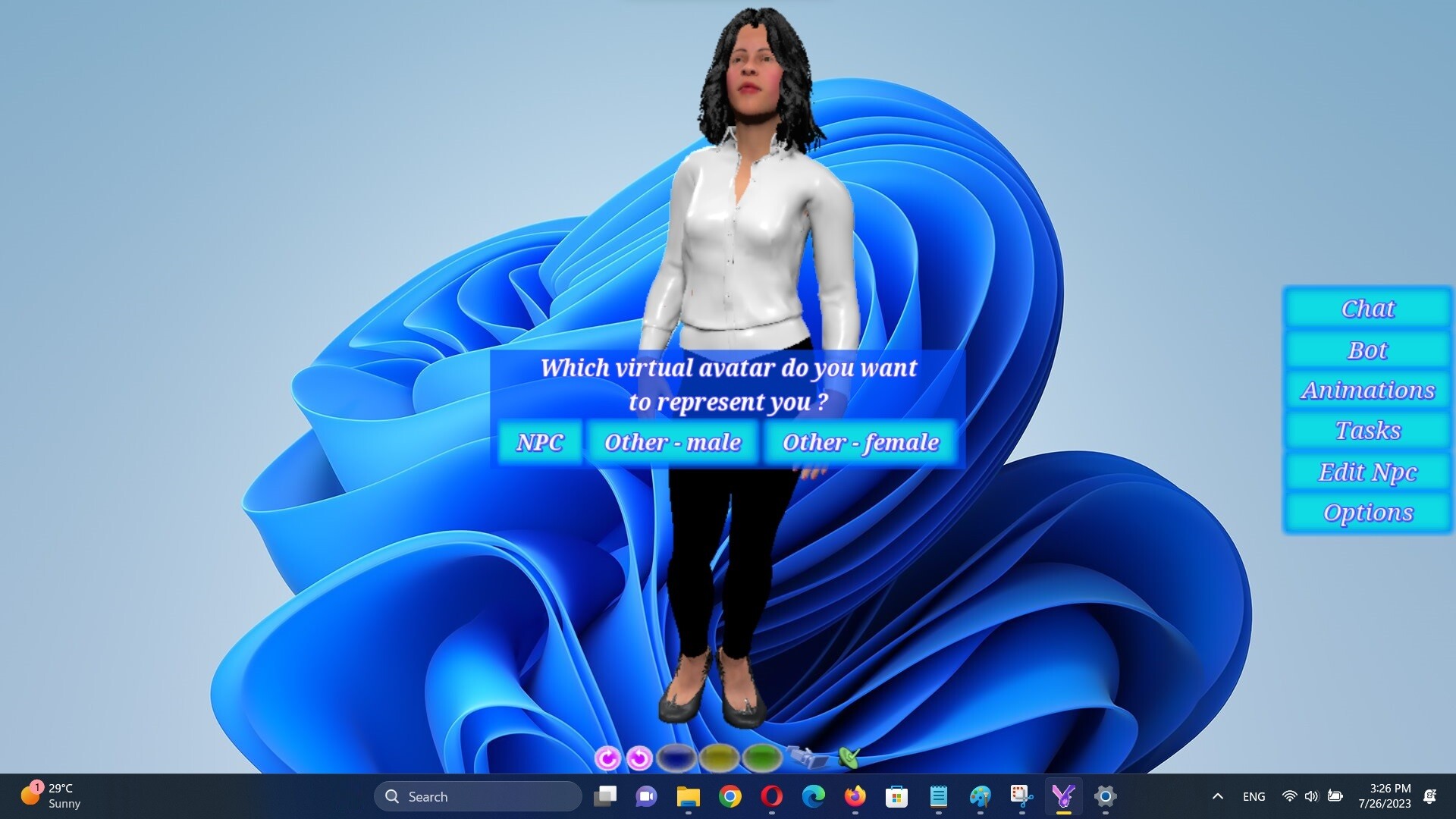Expand hidden icons in the system tray

click(1218, 796)
